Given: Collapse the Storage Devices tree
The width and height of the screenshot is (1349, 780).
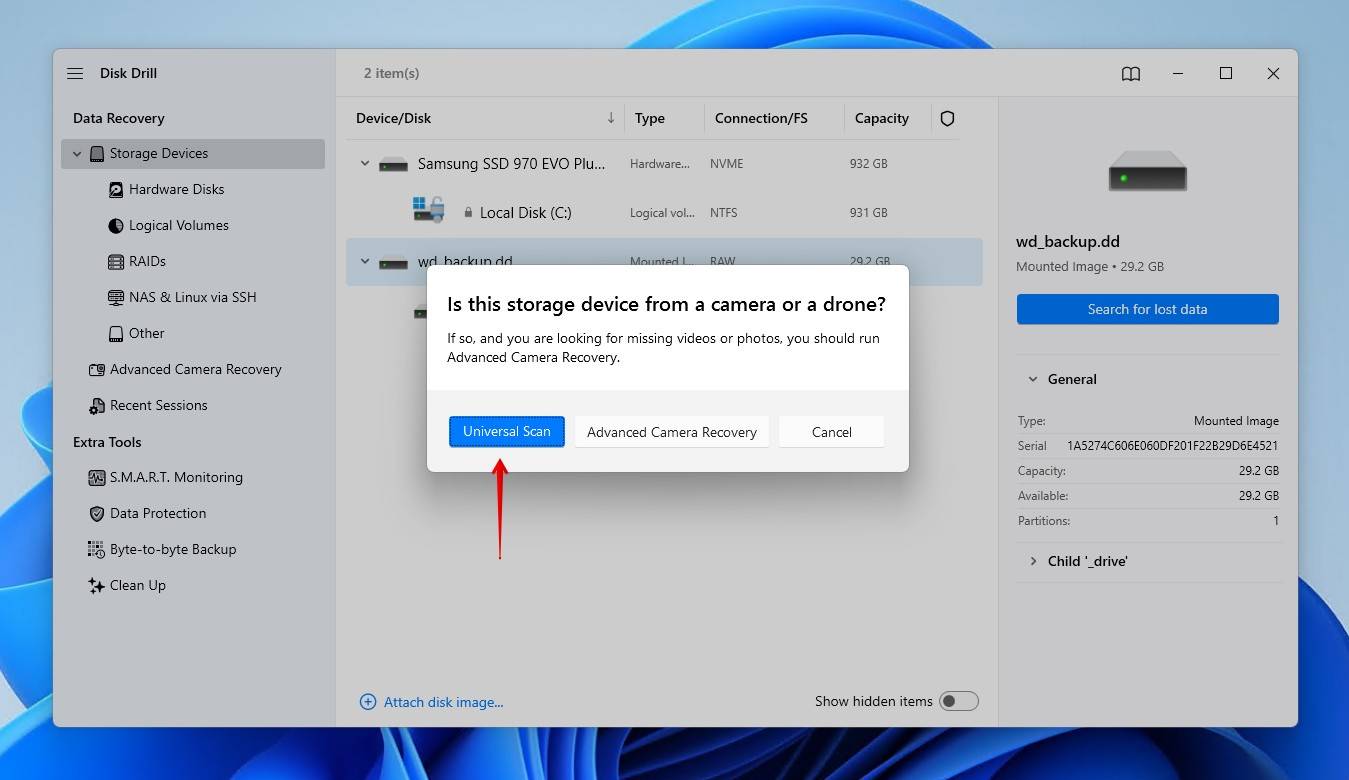Looking at the screenshot, I should 77,154.
